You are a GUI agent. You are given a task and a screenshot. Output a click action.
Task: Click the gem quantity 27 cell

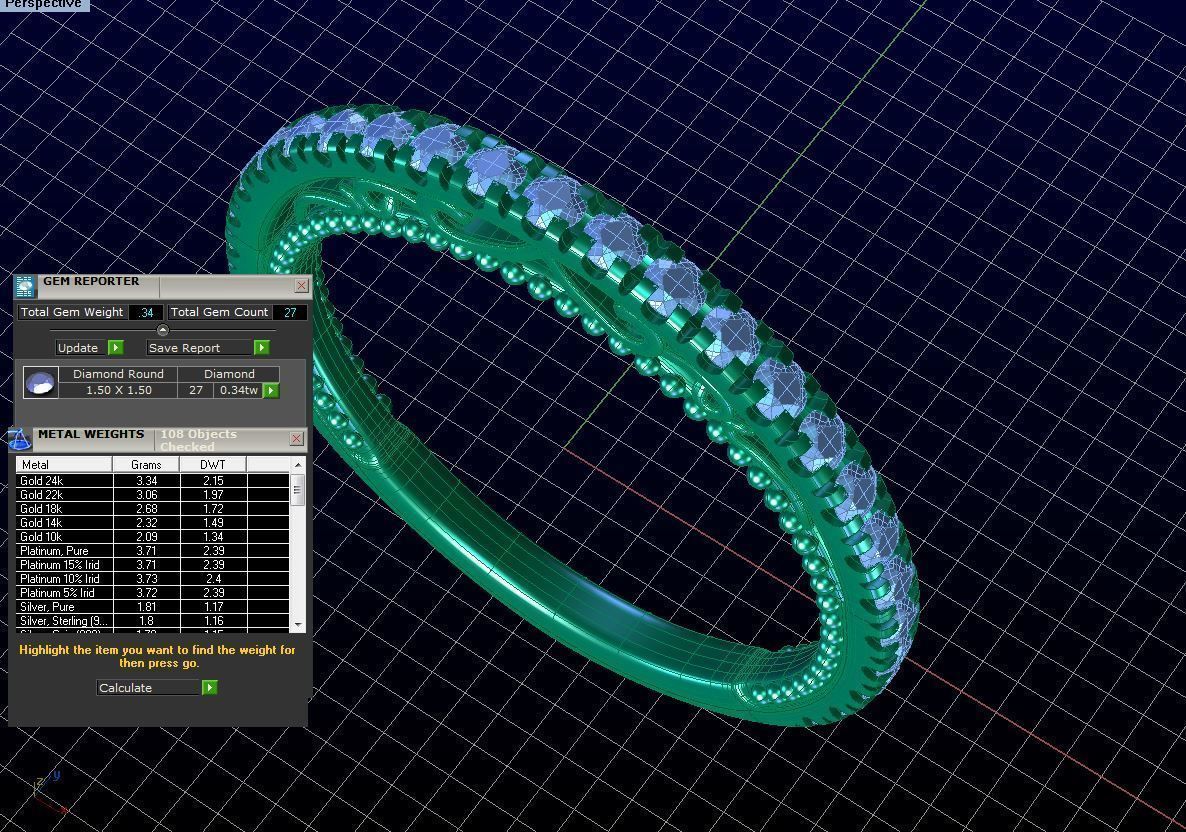tap(196, 390)
